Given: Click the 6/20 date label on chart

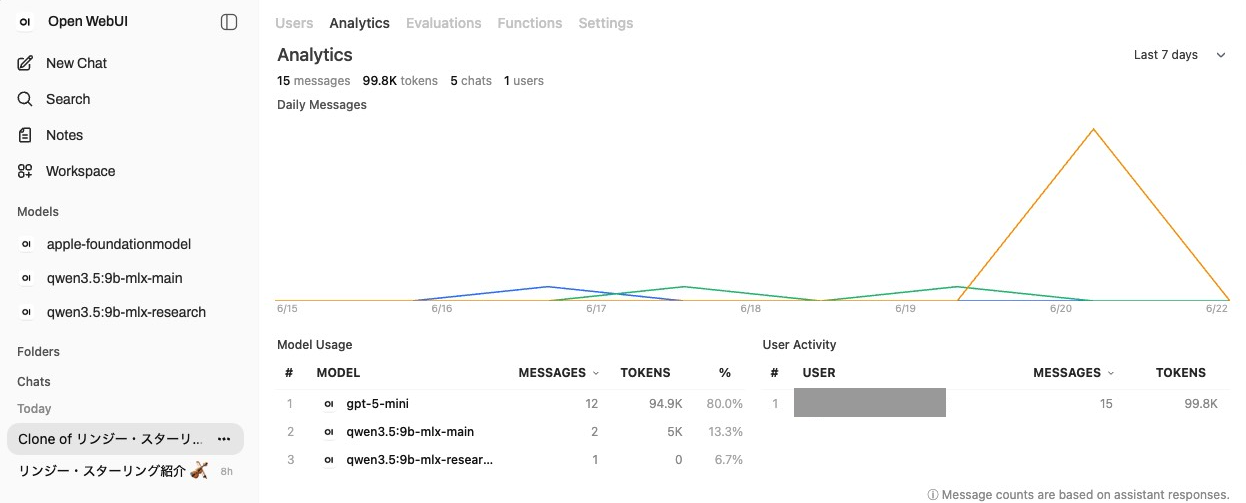Looking at the screenshot, I should tap(1060, 309).
